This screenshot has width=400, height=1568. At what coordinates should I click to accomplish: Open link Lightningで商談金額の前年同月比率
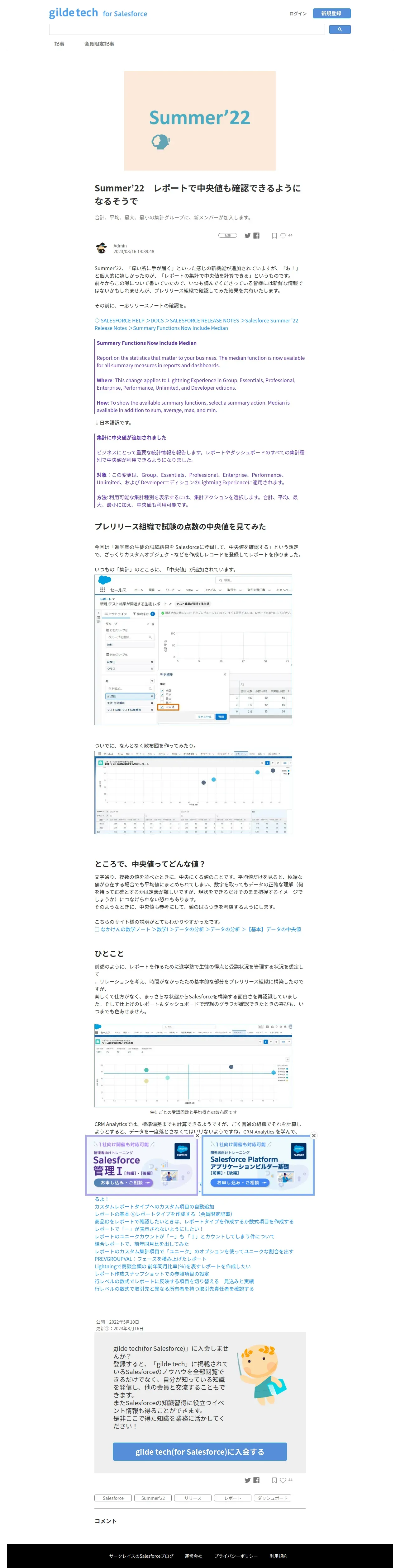pyautogui.click(x=172, y=1266)
